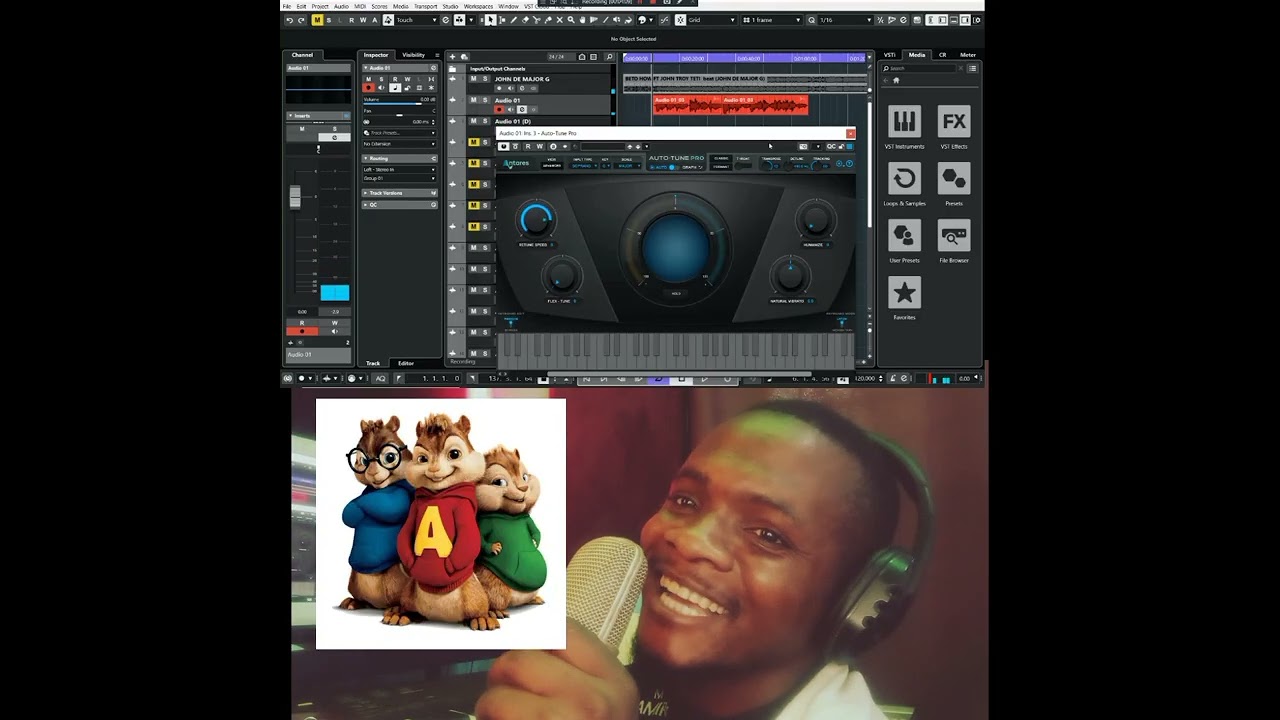Screen dimensions: 1280x720
Task: Open Auto-Tune MAJOR scale dropdown
Action: click(x=627, y=166)
